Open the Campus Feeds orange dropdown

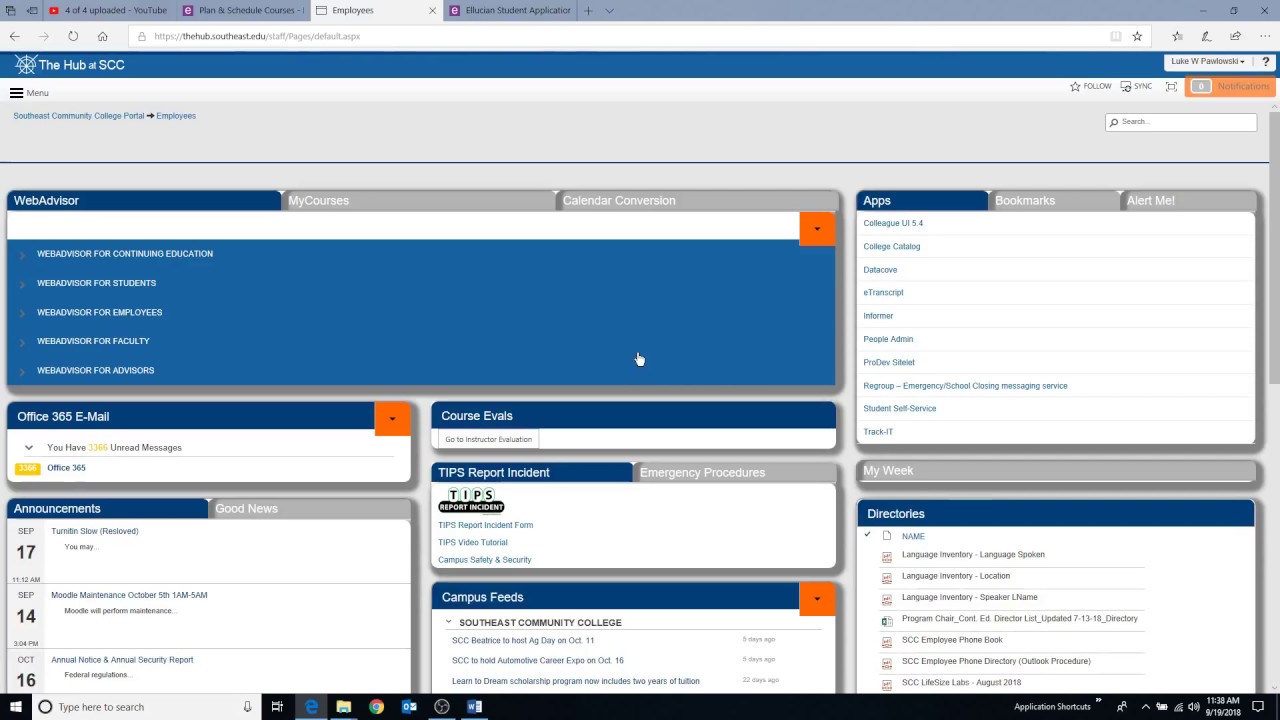click(817, 599)
